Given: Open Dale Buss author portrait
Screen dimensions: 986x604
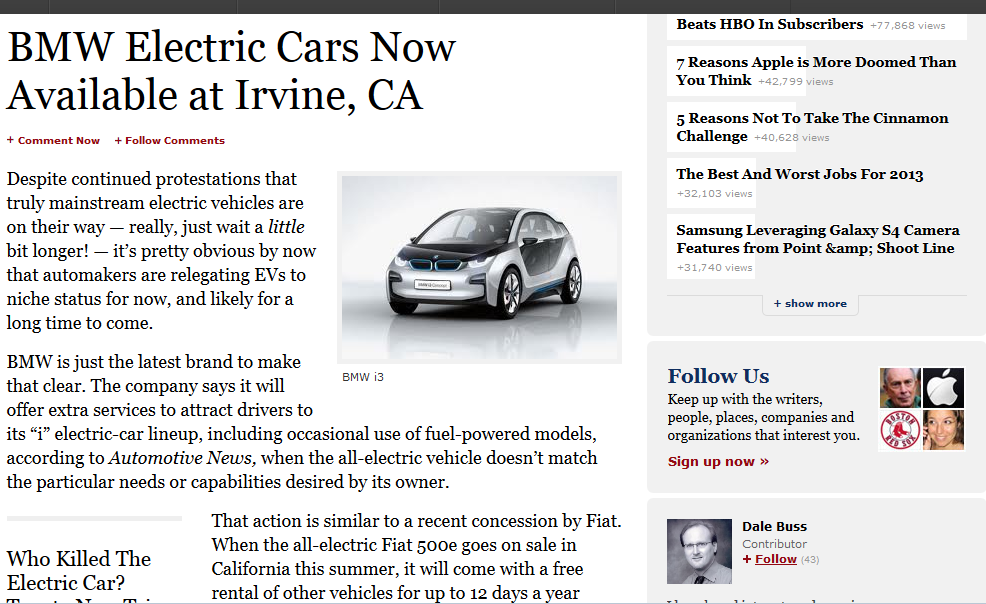Looking at the screenshot, I should pyautogui.click(x=699, y=551).
